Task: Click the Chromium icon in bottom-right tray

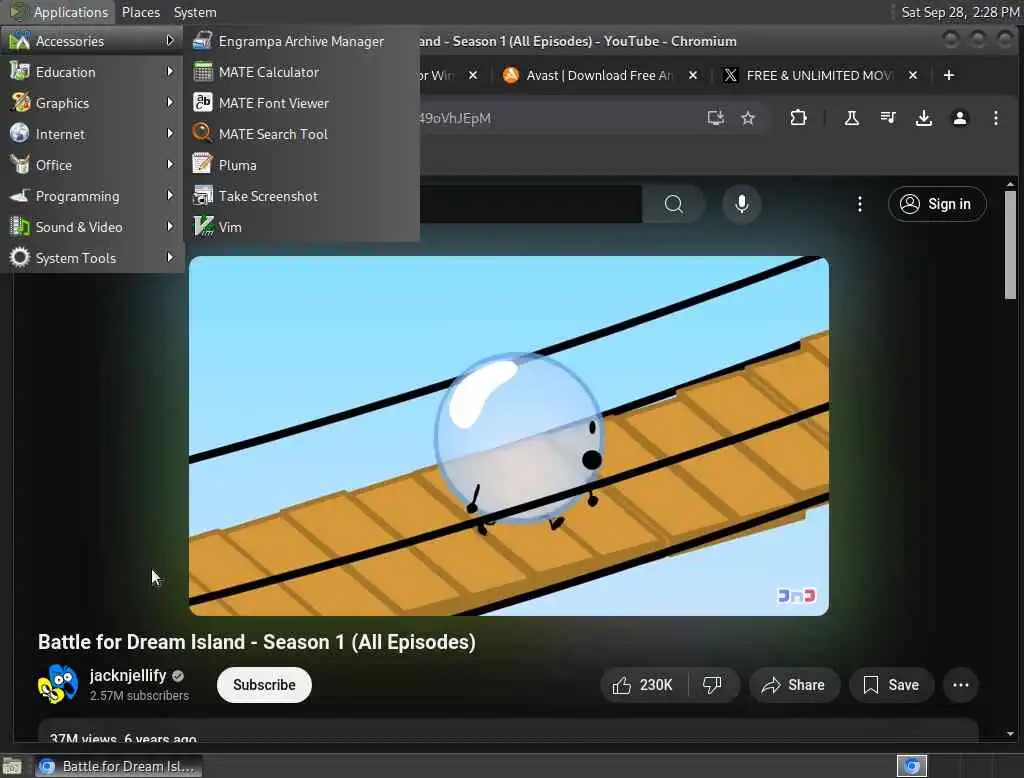Action: pyautogui.click(x=912, y=766)
